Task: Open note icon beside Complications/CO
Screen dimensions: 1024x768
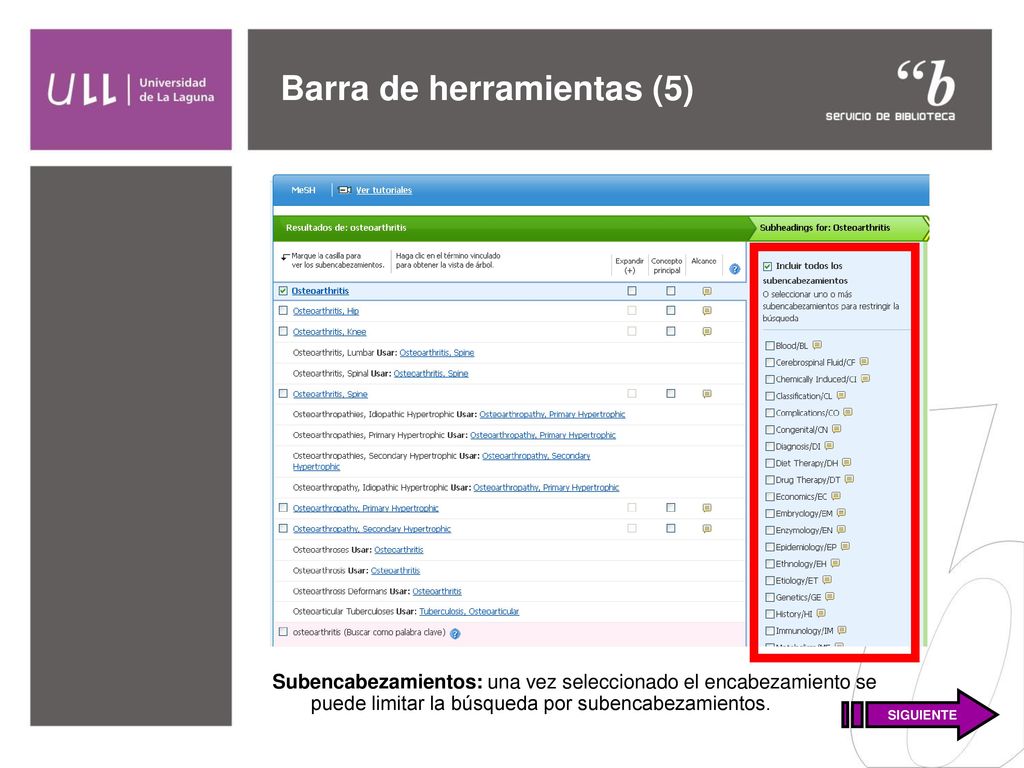Action: (848, 412)
